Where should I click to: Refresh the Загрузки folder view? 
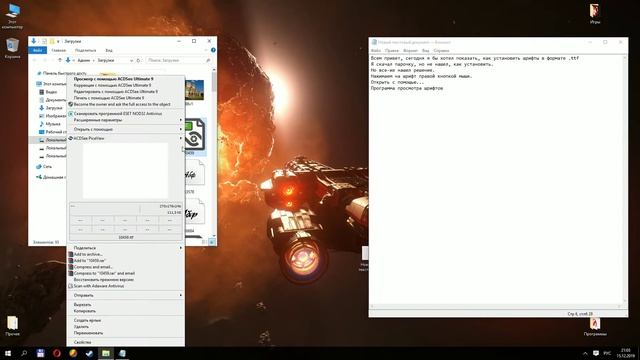point(138,60)
